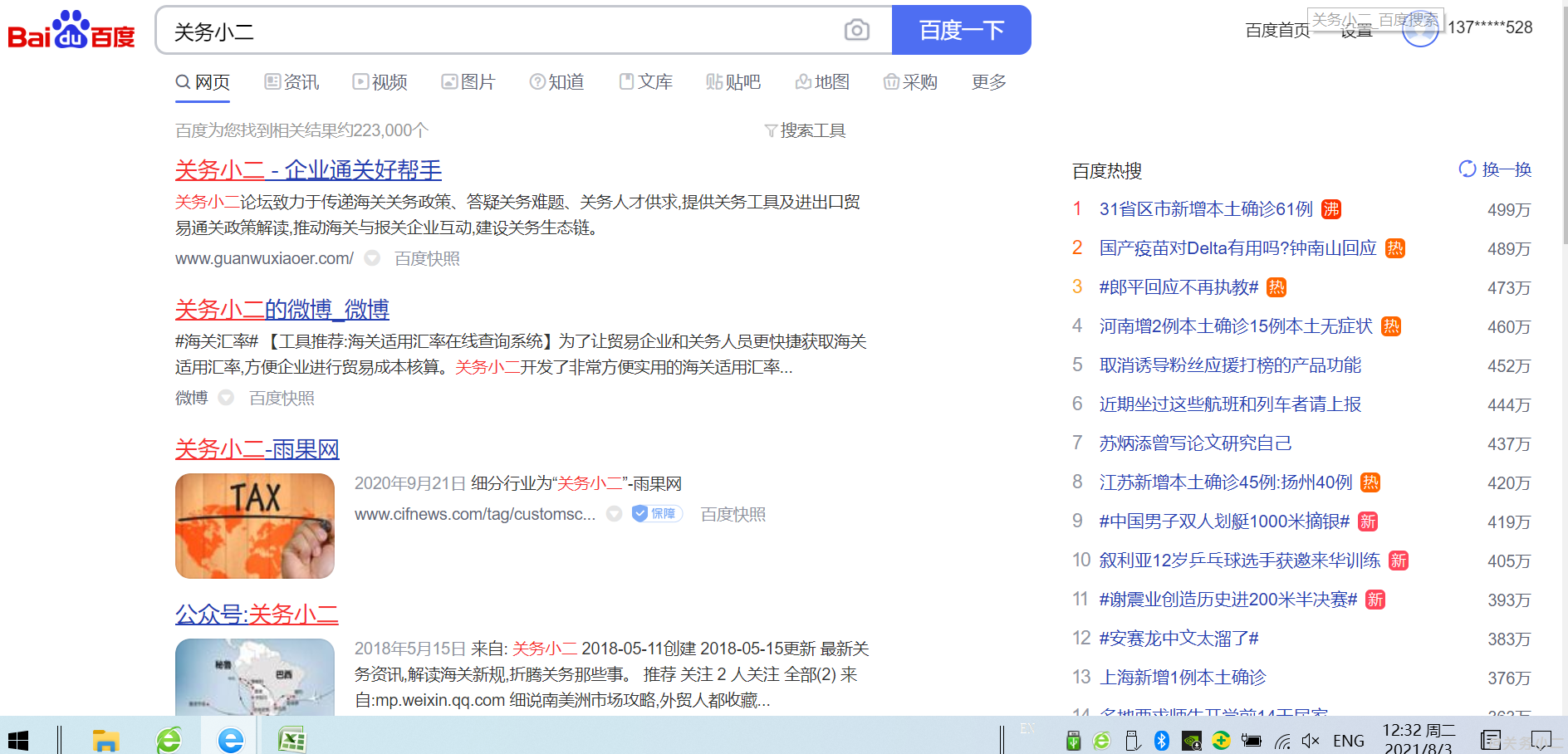Open hot search 31省区市新增本土确诊61例
Image resolution: width=1568 pixels, height=754 pixels.
pos(1206,209)
